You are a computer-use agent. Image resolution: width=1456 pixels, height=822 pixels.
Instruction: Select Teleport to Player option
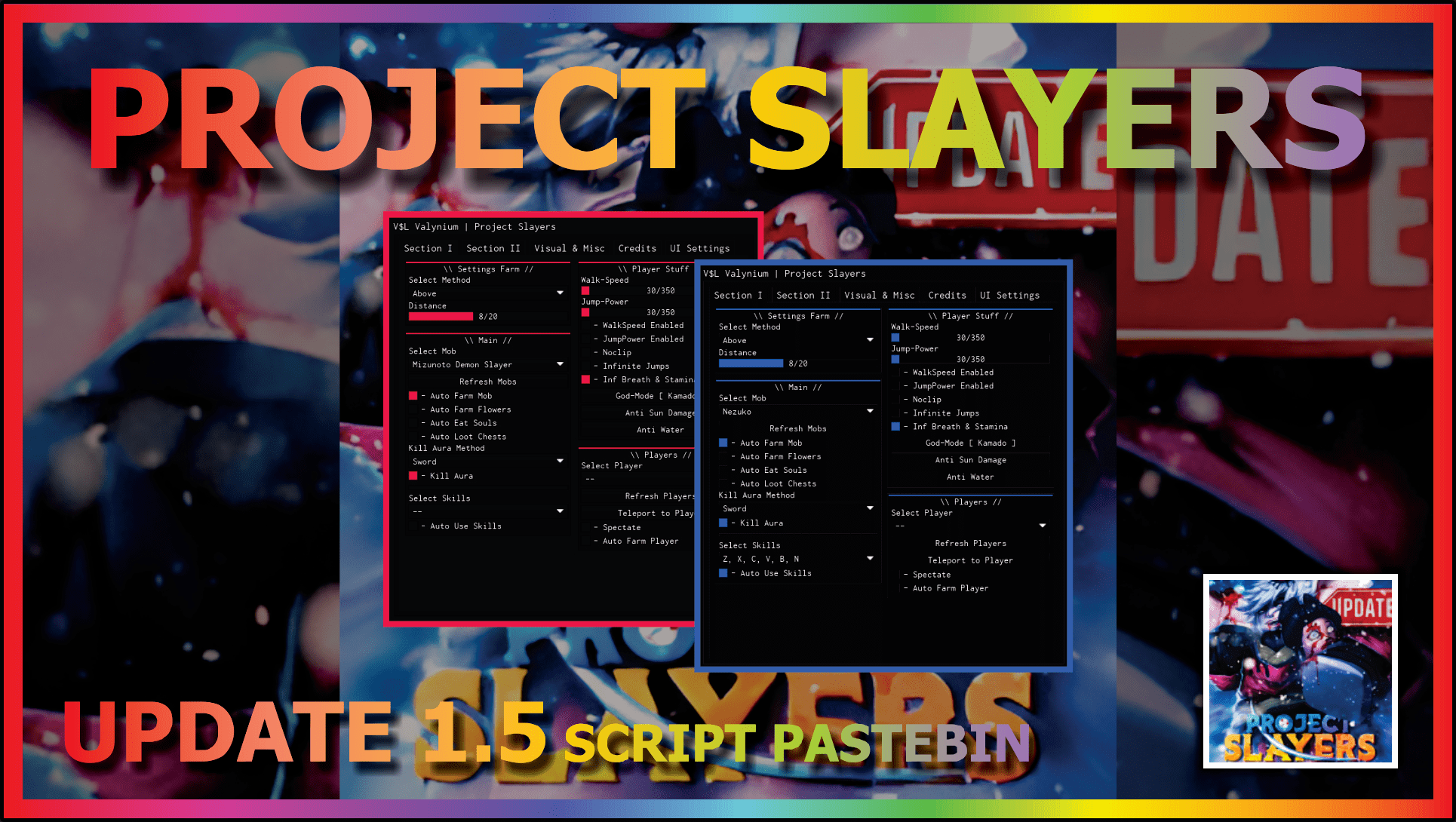point(970,561)
